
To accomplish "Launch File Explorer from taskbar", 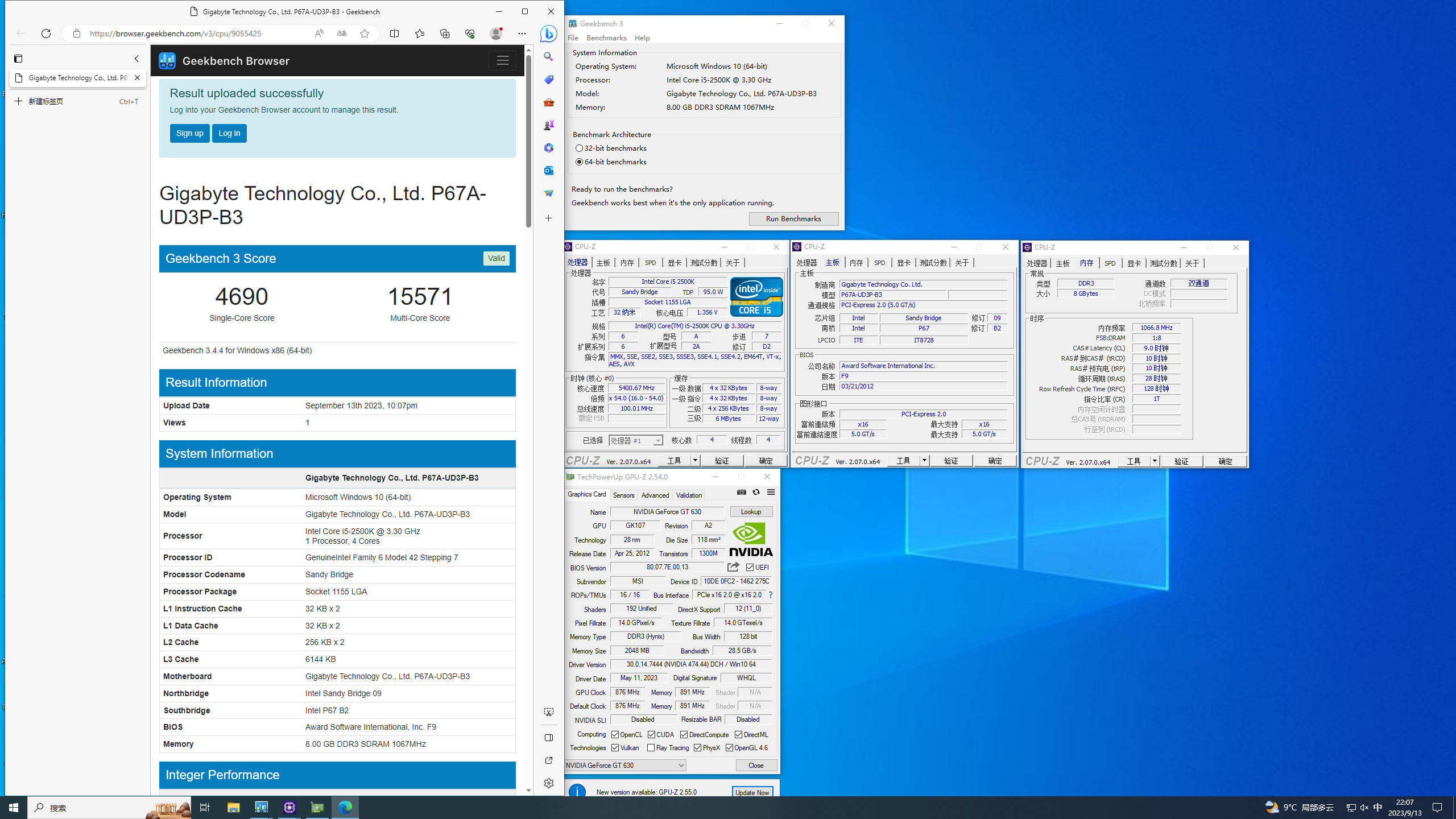I will (x=233, y=808).
